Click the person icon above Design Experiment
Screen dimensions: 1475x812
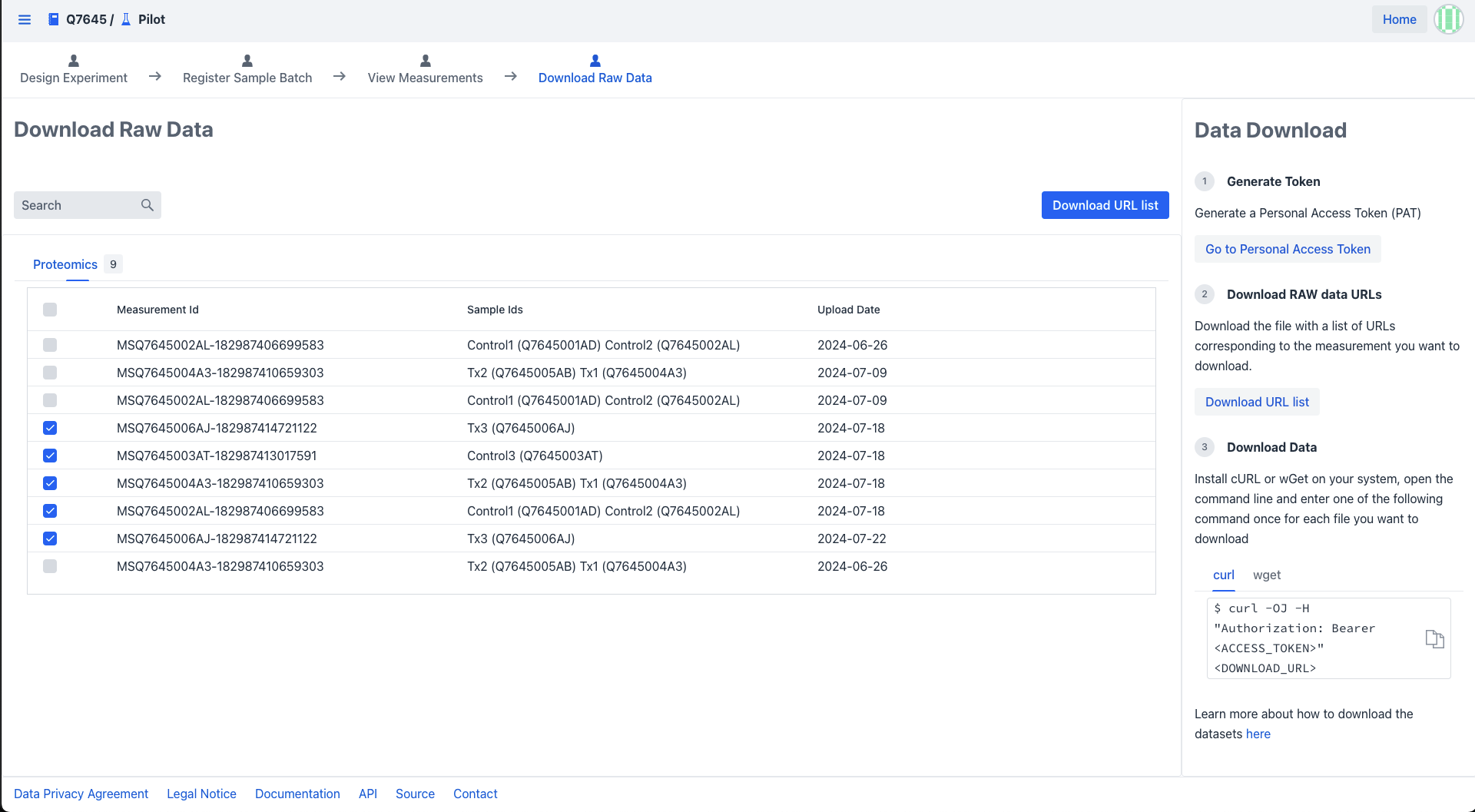pyautogui.click(x=74, y=61)
